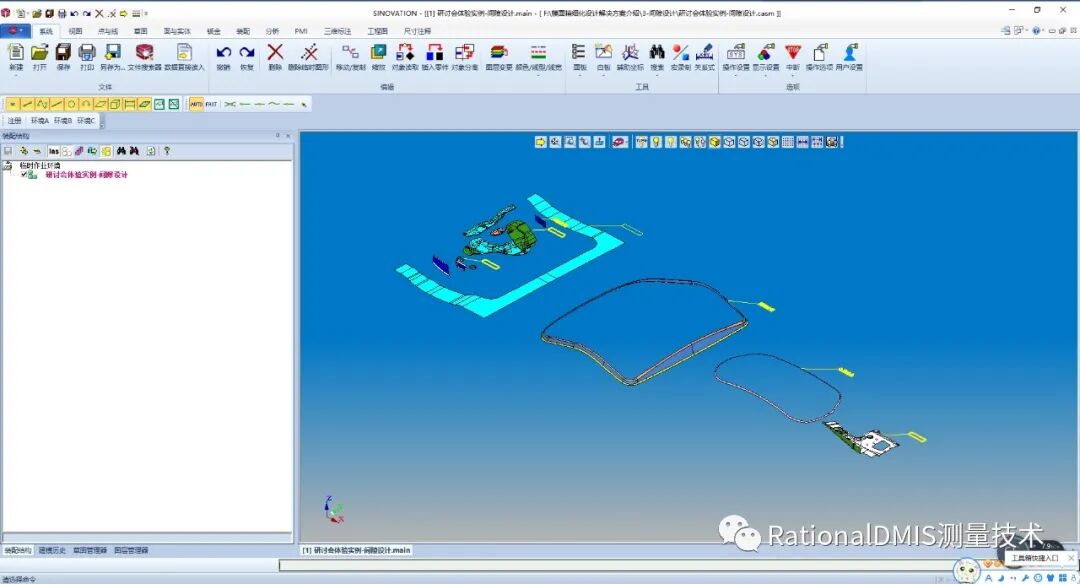Viewport: 1080px width, 584px height.
Task: Switch to the PMI ribbon tab
Action: (x=301, y=31)
